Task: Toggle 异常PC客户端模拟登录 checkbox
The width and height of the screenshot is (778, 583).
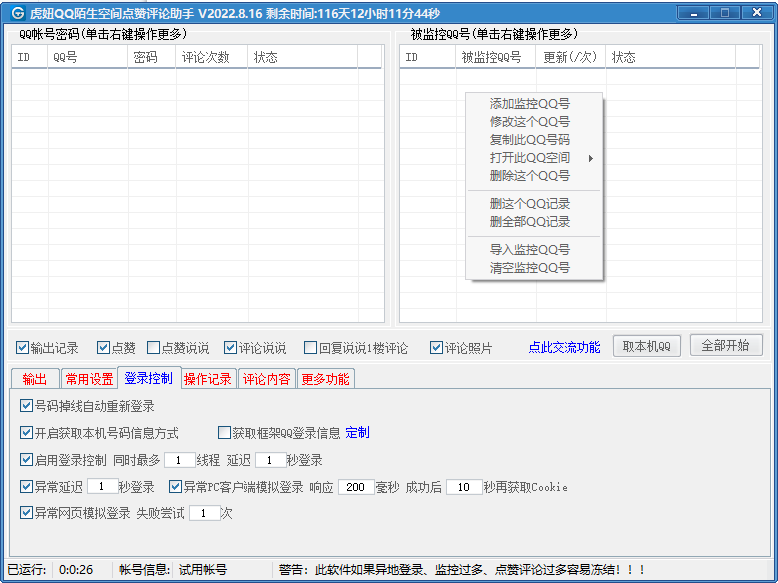Action: 175,486
